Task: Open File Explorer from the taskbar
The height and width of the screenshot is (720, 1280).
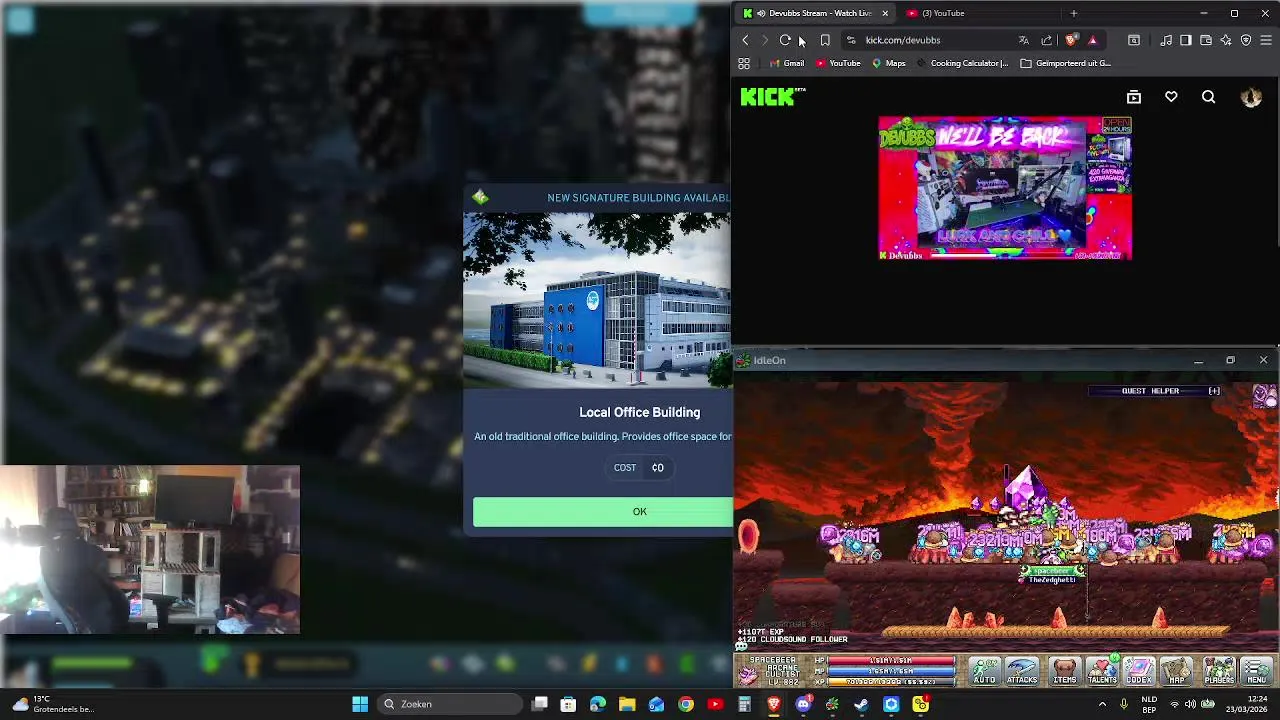Action: point(627,704)
